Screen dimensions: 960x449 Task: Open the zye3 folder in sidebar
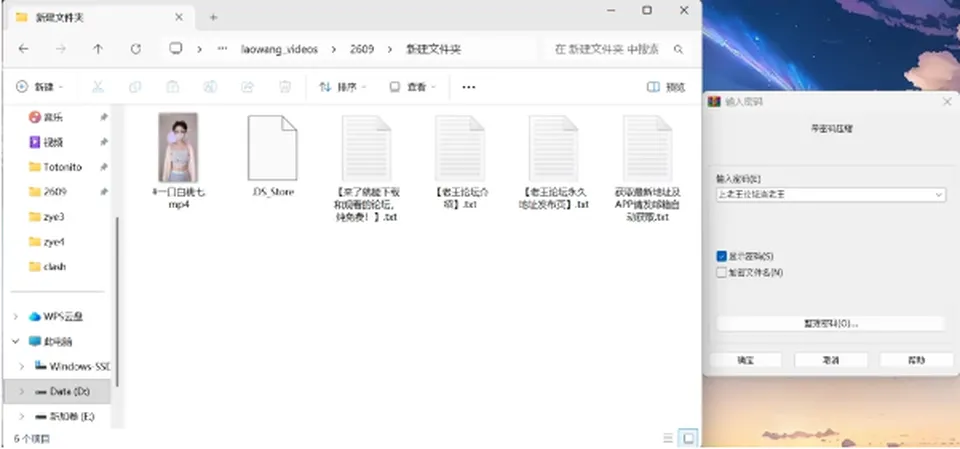(x=47, y=217)
